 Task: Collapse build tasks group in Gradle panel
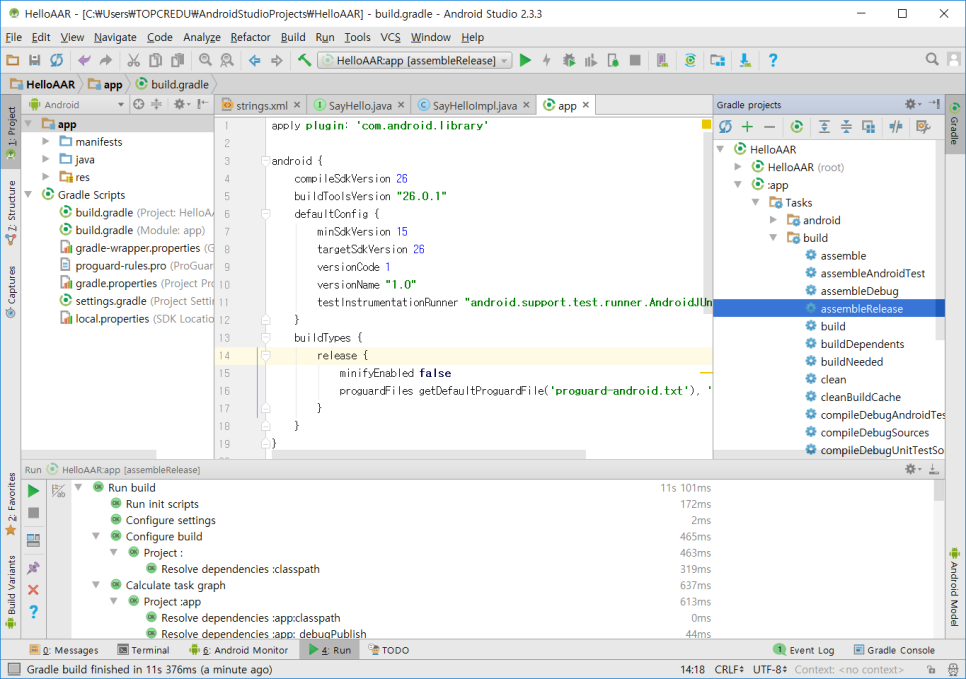click(x=774, y=237)
